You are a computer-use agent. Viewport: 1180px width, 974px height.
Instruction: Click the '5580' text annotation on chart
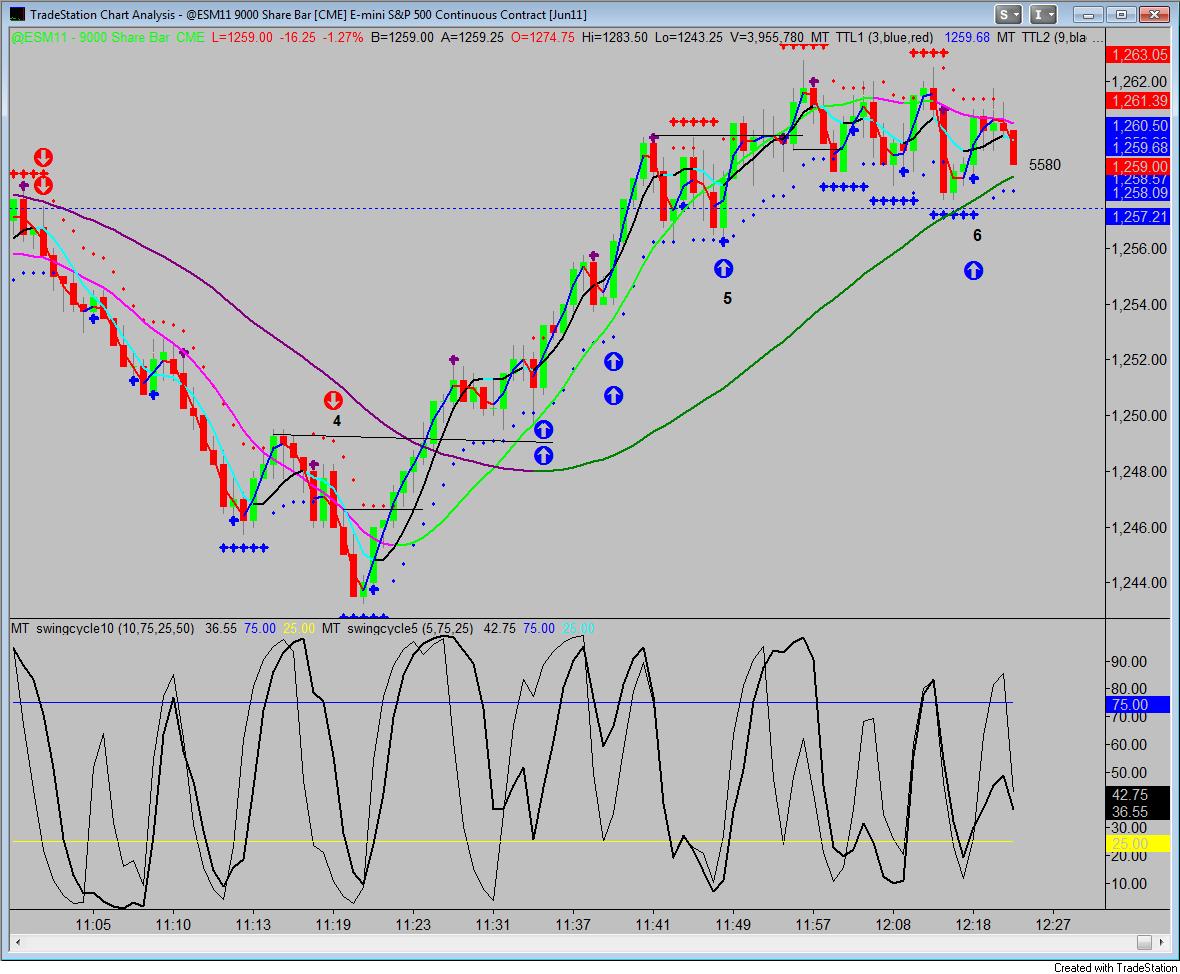1045,165
